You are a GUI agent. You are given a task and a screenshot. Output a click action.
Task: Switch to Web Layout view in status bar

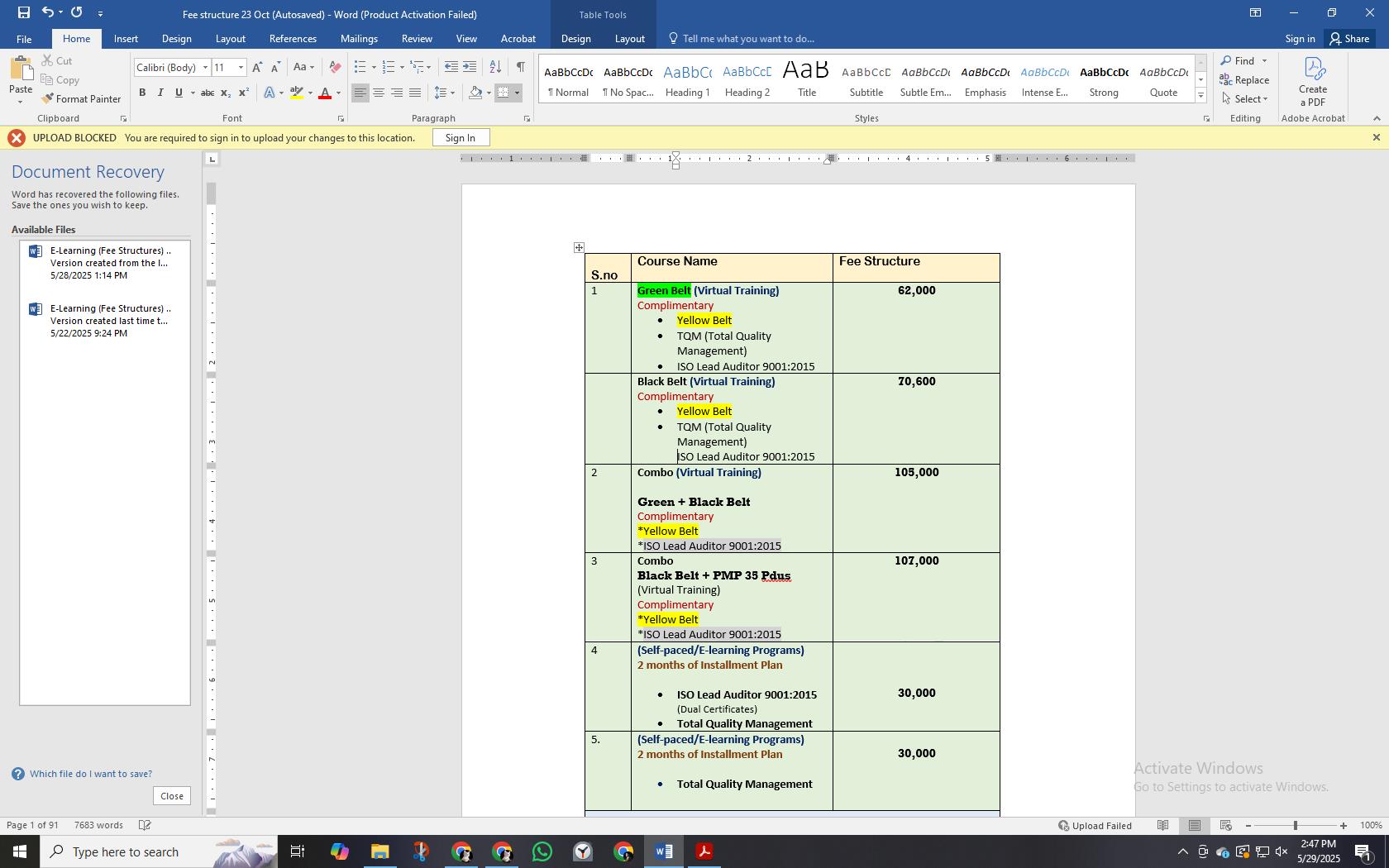pos(1226,826)
